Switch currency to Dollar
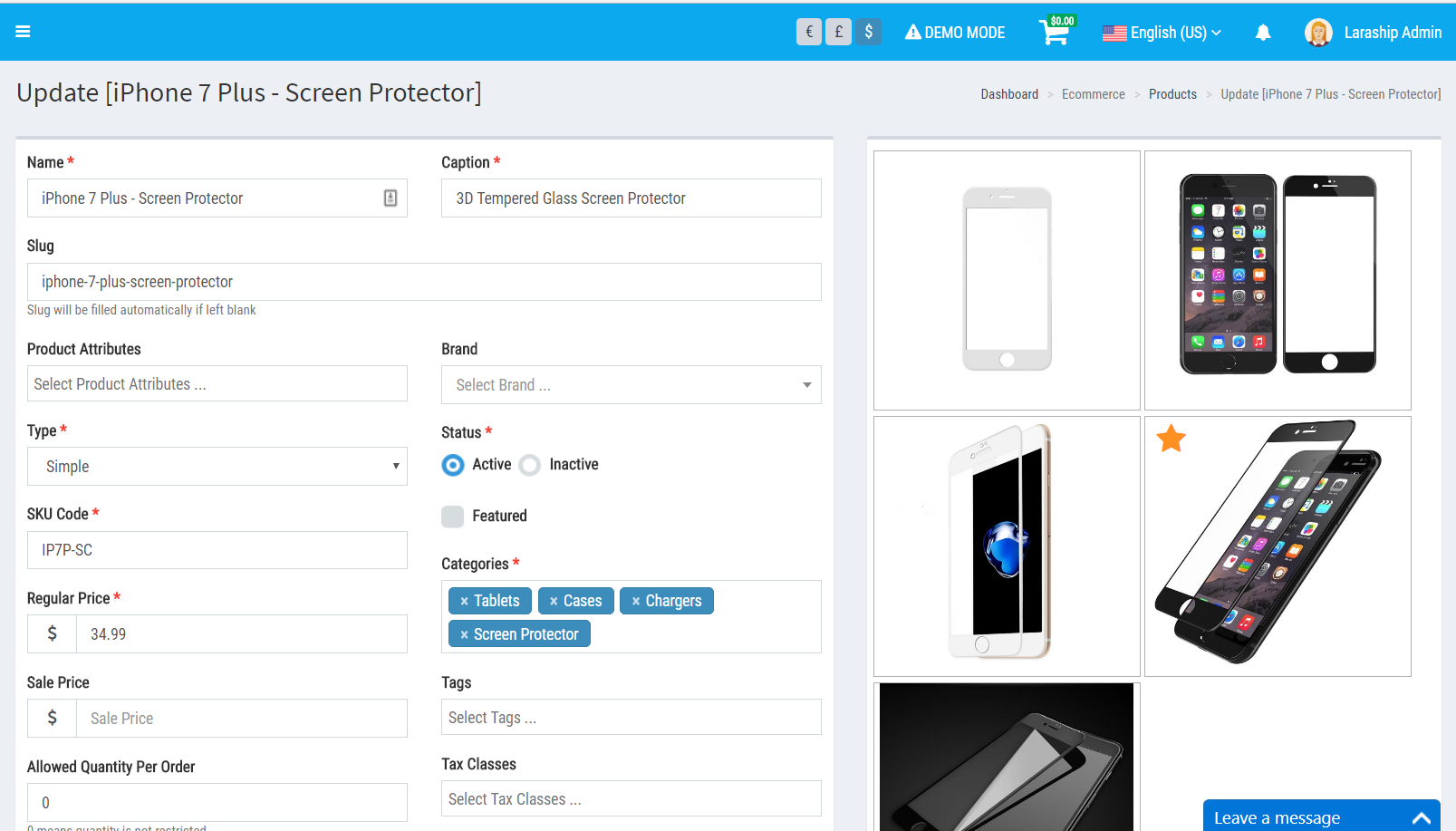 [868, 32]
